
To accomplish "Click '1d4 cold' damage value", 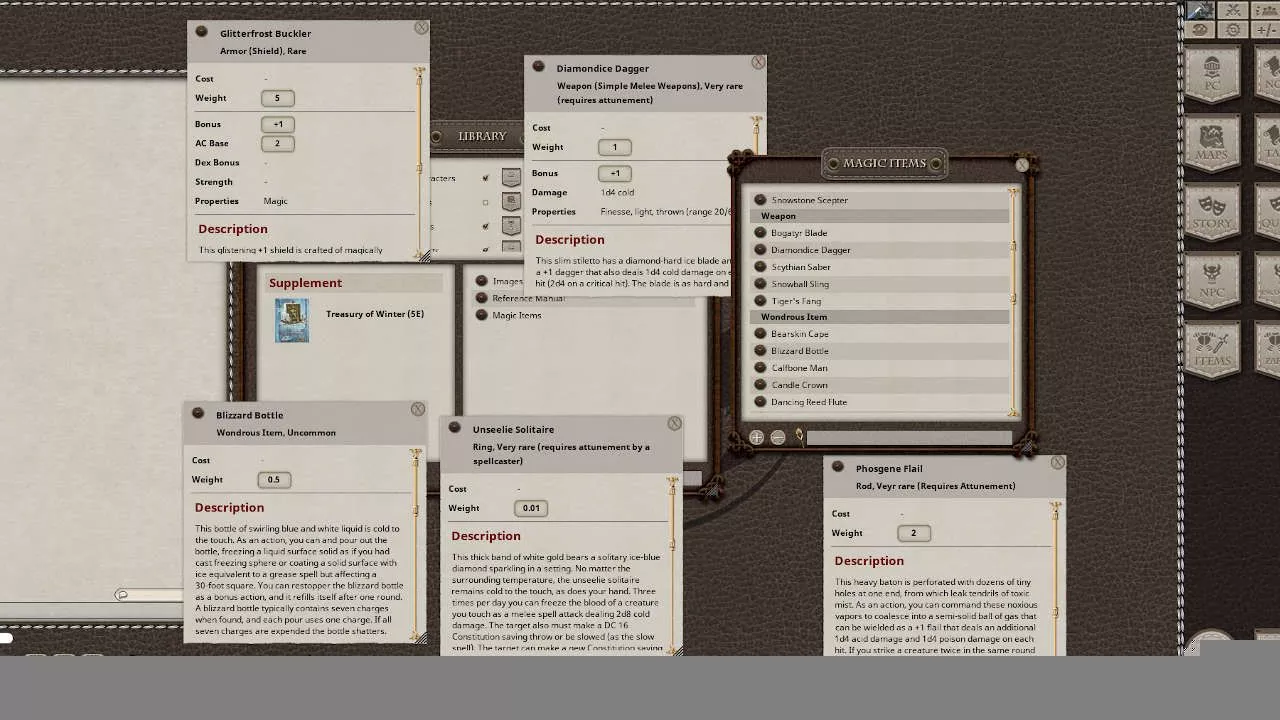I will coord(617,192).
